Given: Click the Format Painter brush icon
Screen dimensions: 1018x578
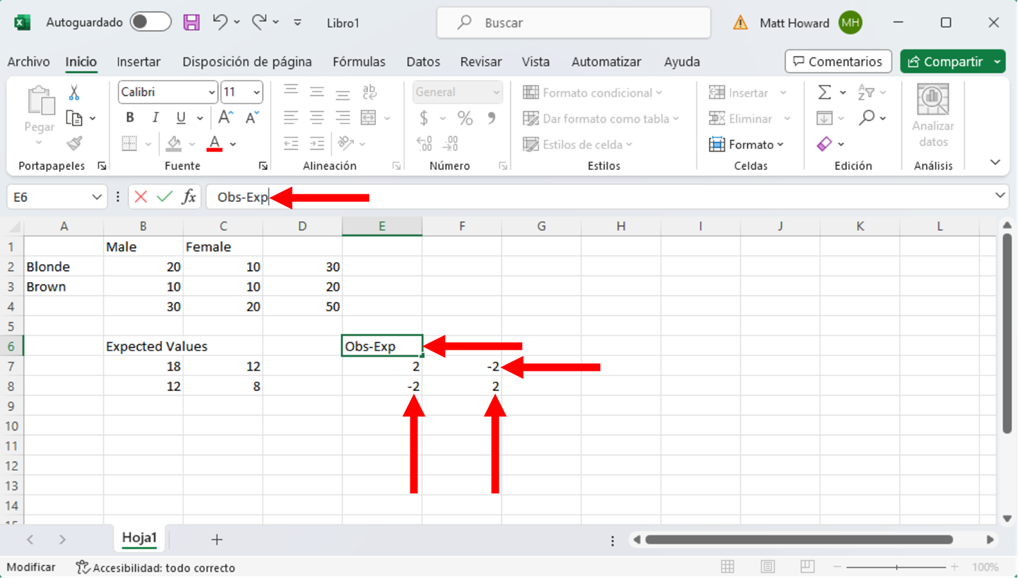Looking at the screenshot, I should point(74,144).
